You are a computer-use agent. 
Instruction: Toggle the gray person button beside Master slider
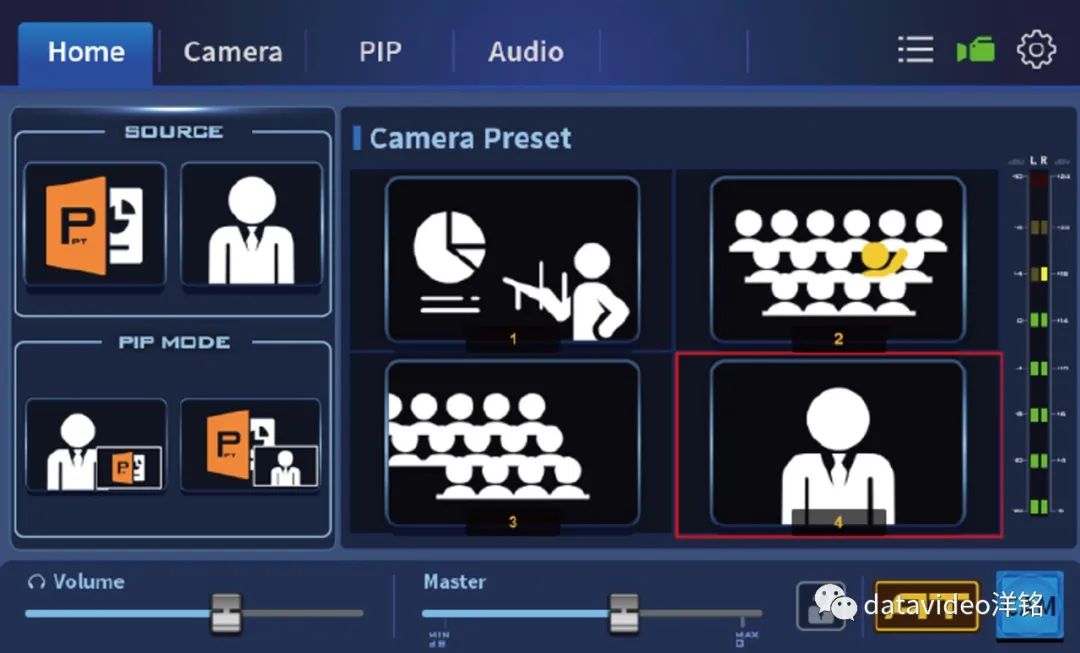(x=820, y=606)
